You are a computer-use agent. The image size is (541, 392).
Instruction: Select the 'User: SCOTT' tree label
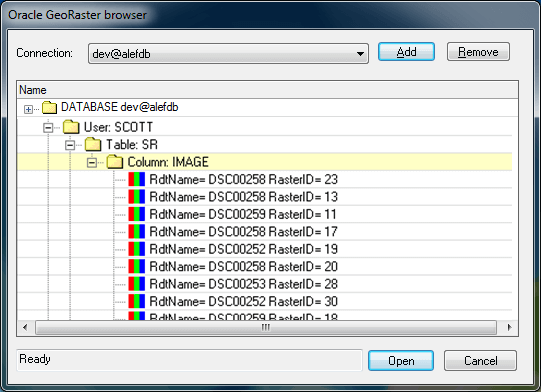(118, 127)
